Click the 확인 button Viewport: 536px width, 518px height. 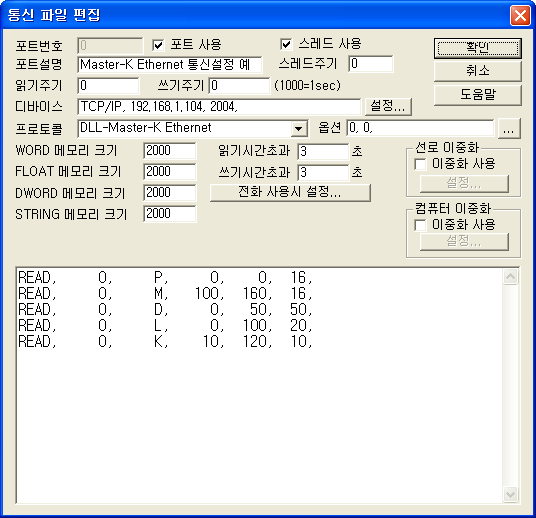pyautogui.click(x=478, y=48)
